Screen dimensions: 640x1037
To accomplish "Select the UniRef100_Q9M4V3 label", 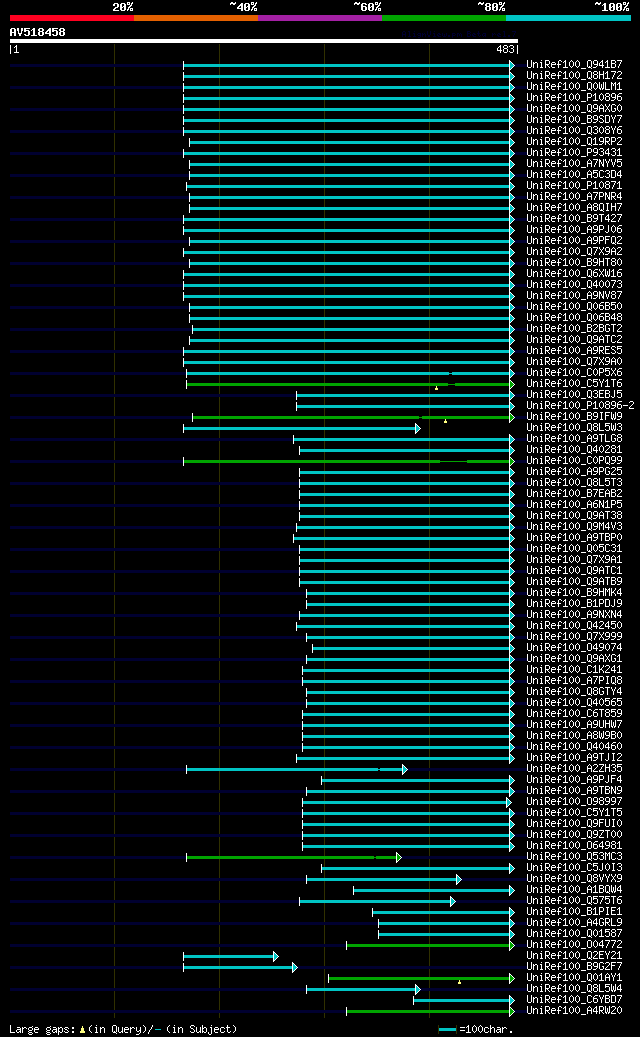I will (574, 526).
